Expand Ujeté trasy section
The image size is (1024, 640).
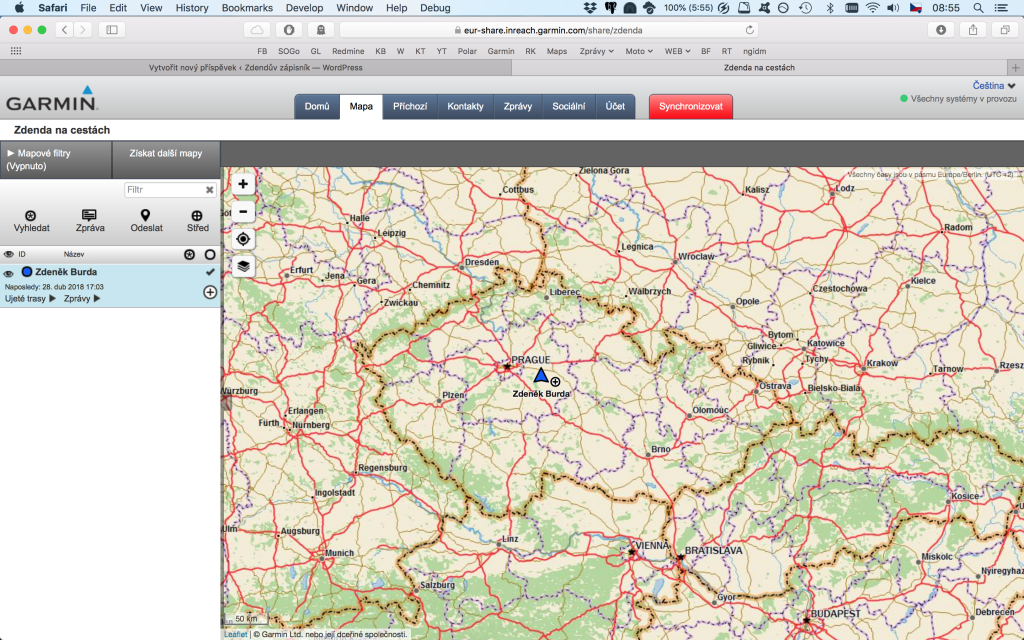point(30,298)
